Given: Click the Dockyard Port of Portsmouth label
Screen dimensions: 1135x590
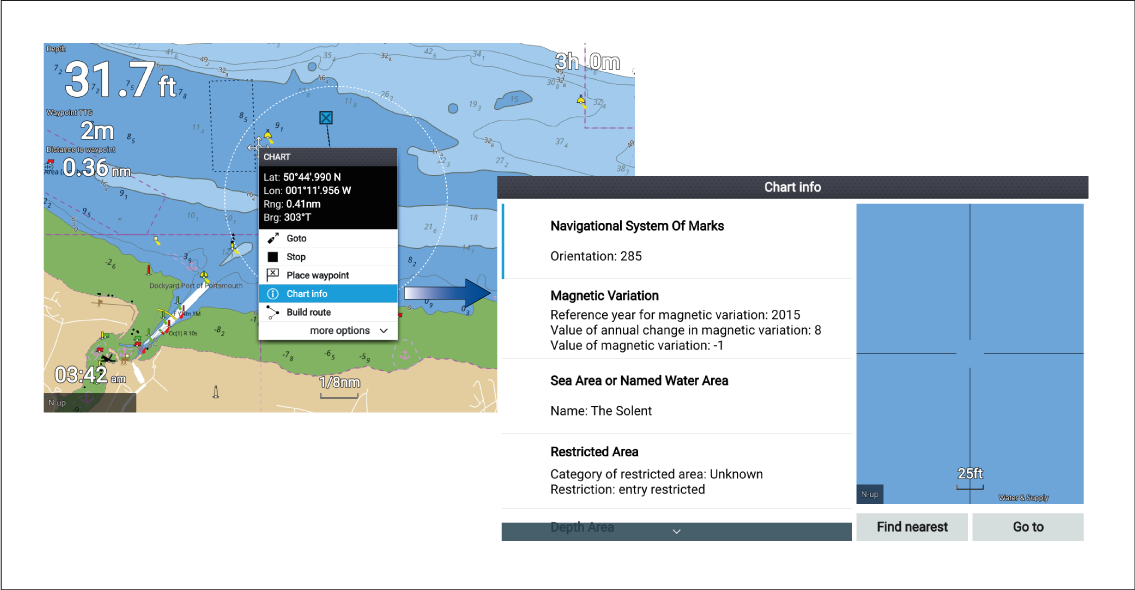Looking at the screenshot, I should pyautogui.click(x=196, y=286).
